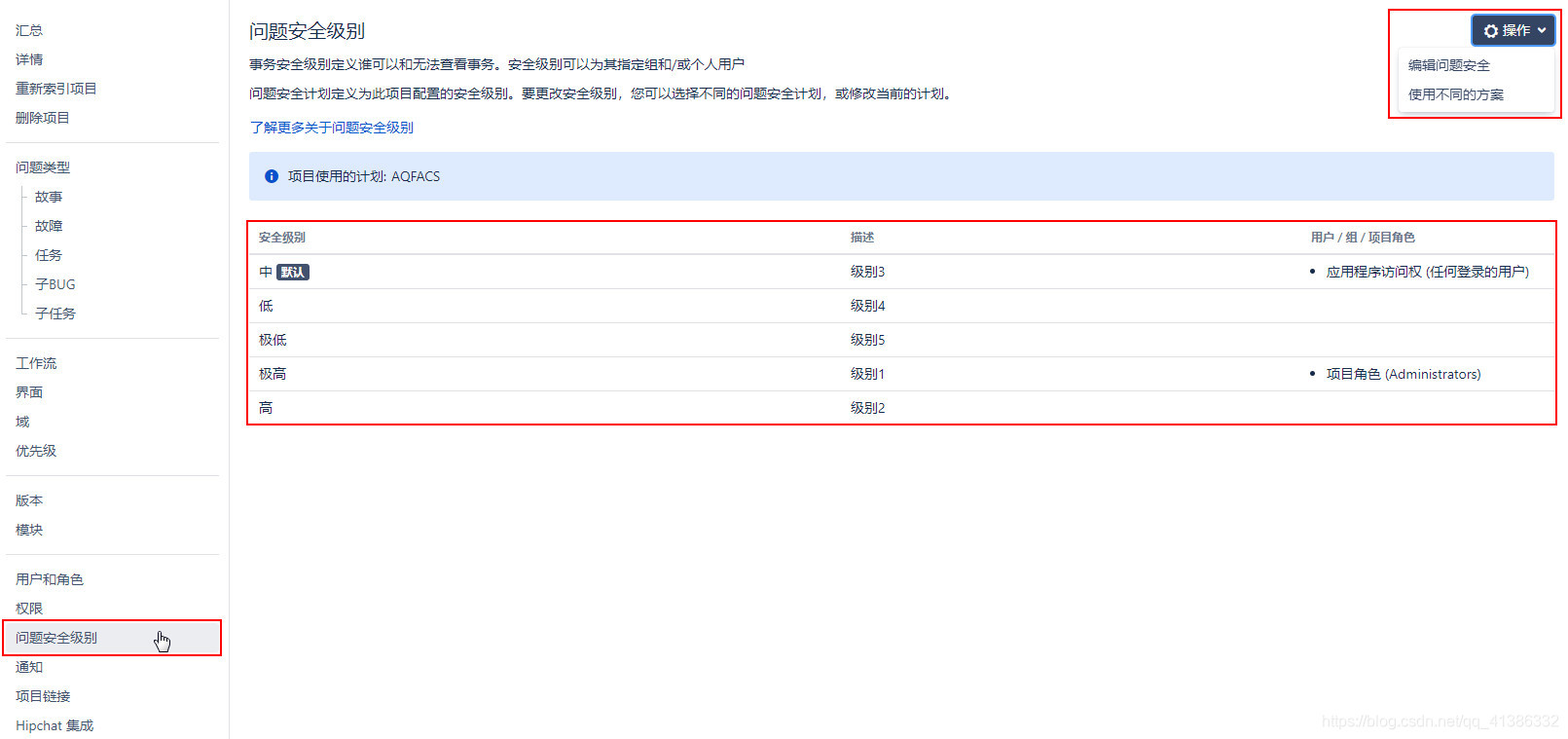Viewport: 1568px width, 739px height.
Task: Open 优先级 in the sidebar
Action: [x=36, y=451]
